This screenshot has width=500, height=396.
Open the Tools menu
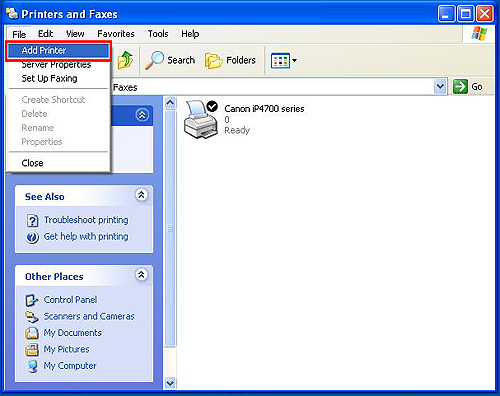tap(158, 34)
